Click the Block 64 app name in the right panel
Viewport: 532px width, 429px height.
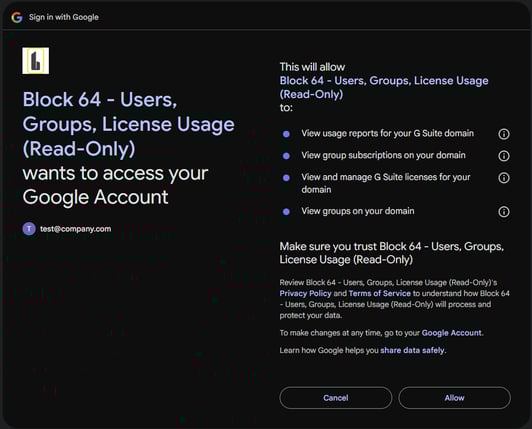(384, 87)
